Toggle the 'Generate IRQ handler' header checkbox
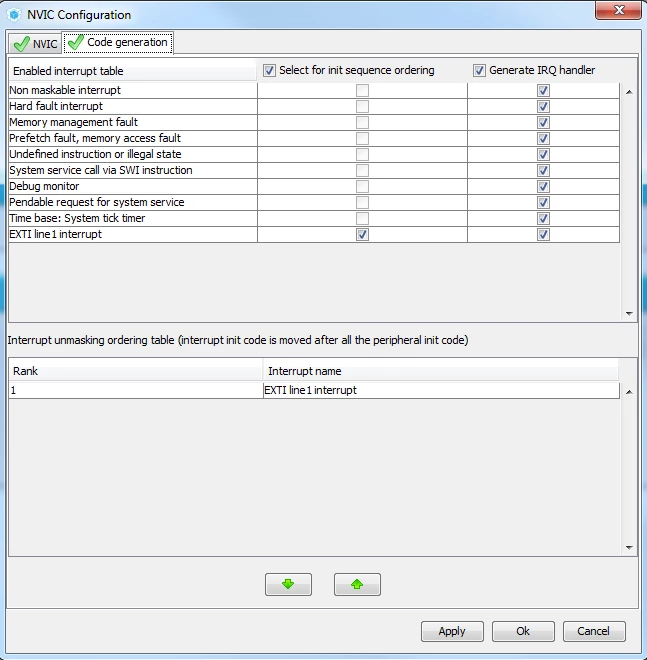 point(479,70)
